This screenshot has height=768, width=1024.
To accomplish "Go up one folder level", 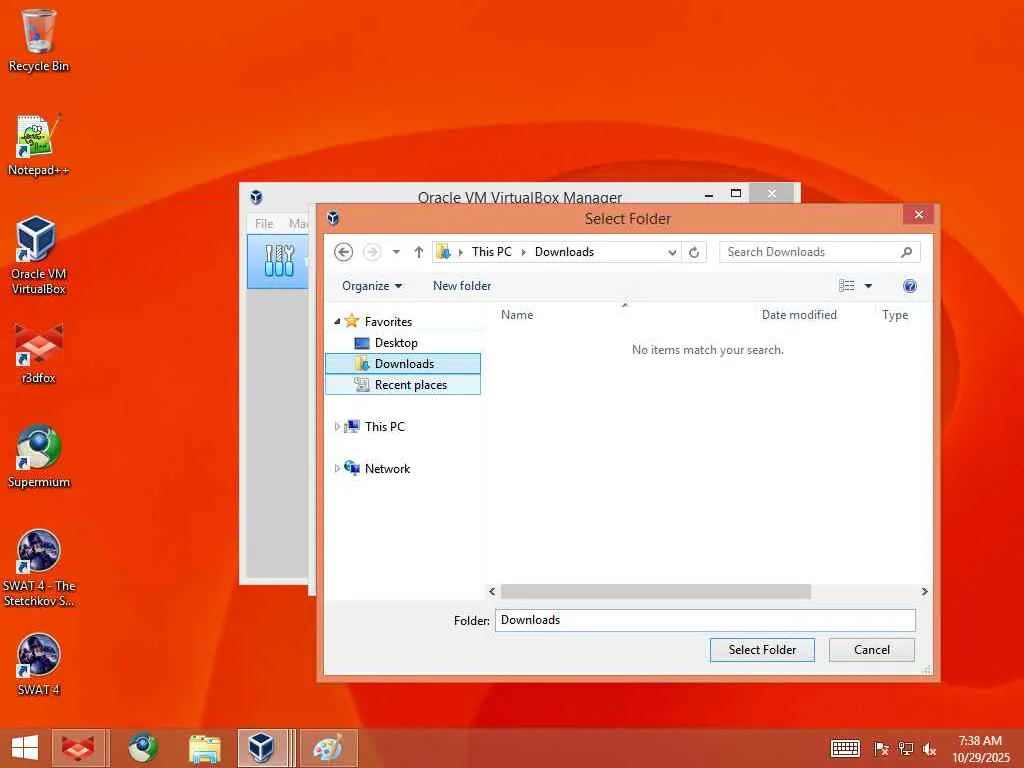I will [x=419, y=252].
